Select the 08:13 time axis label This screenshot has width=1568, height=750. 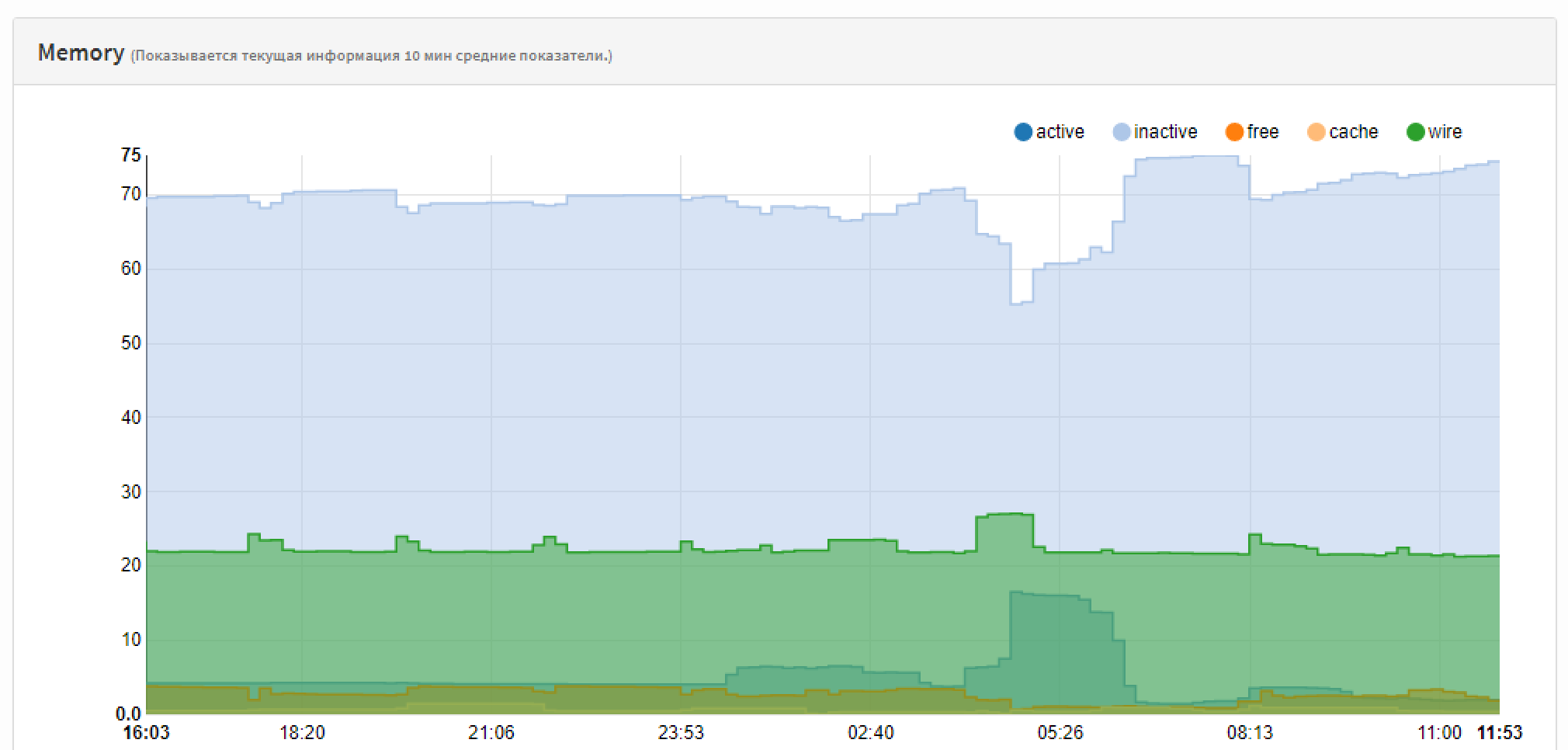[x=1250, y=733]
